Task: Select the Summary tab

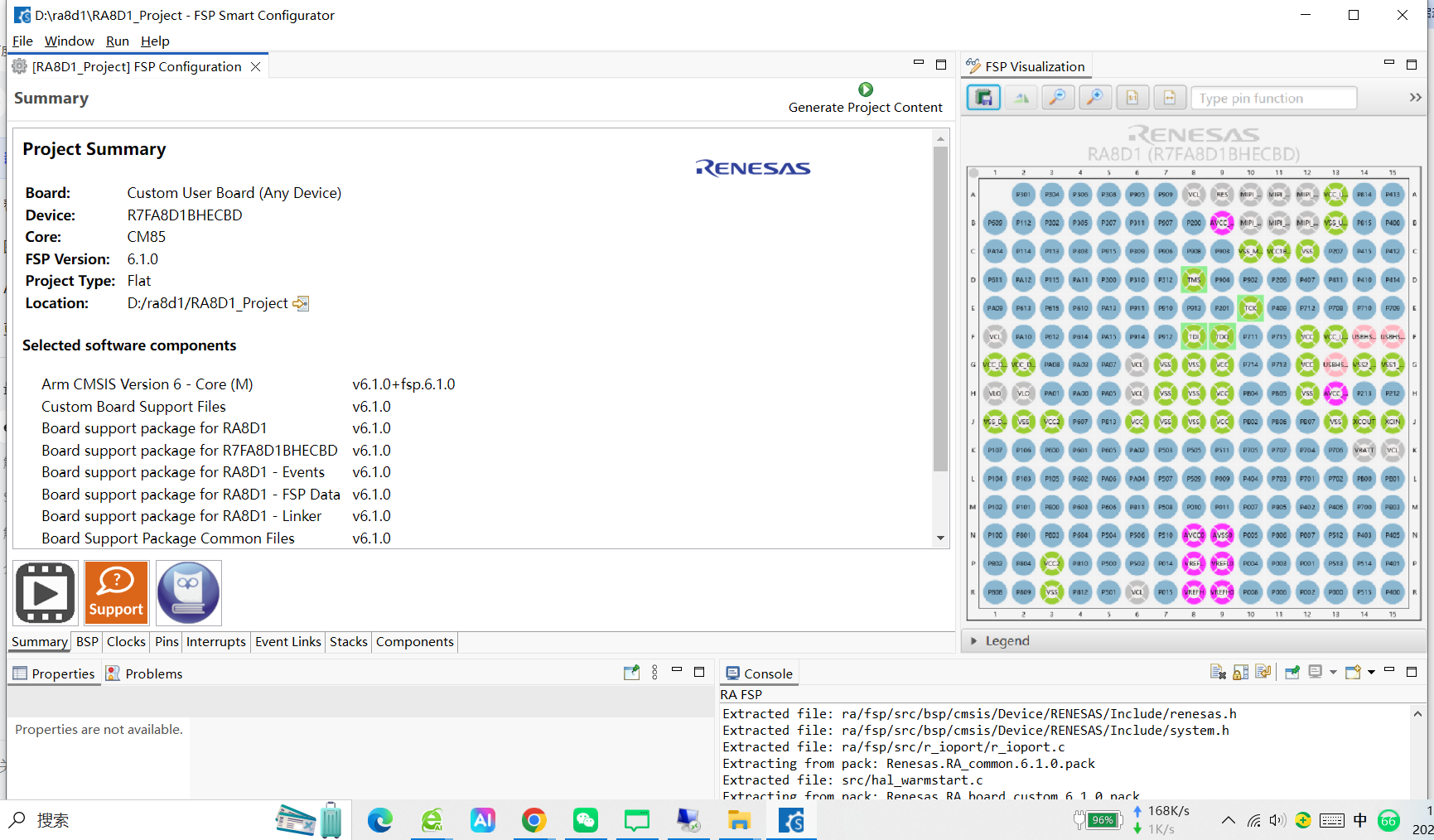Action: (40, 642)
